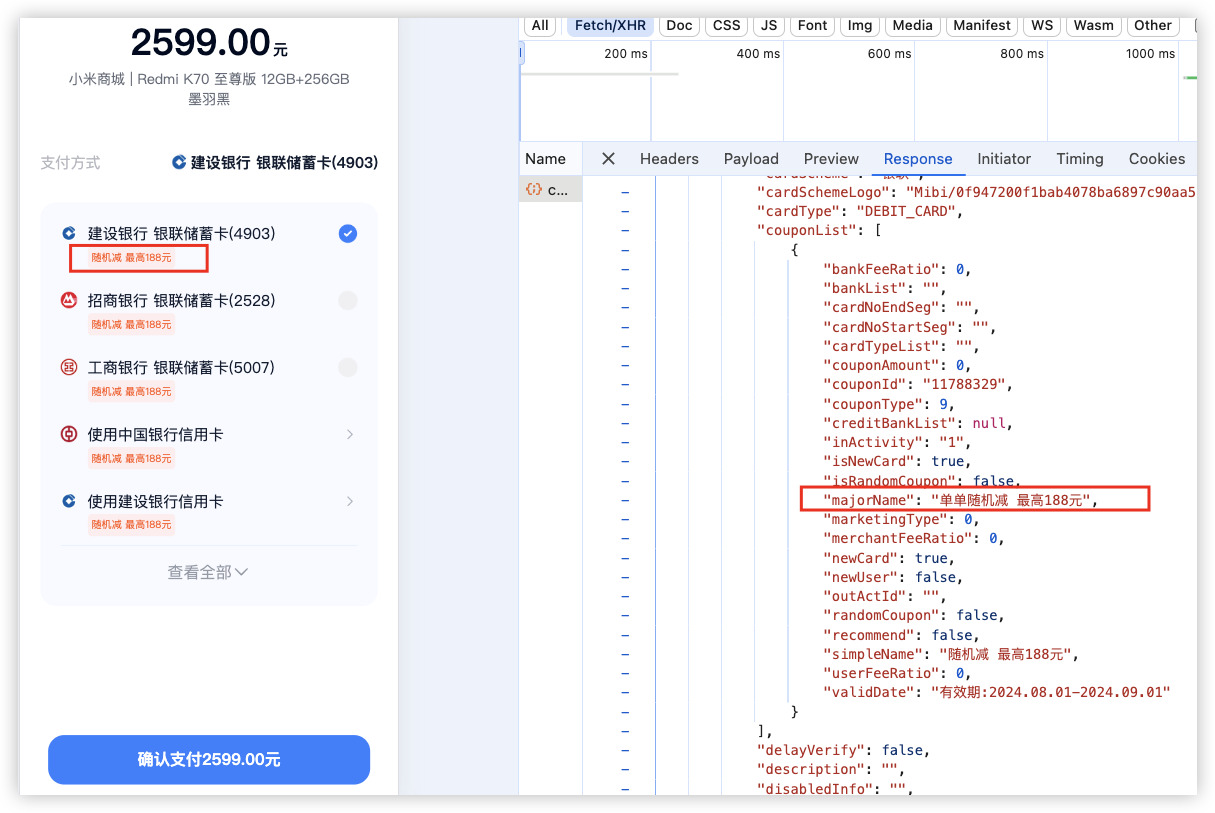Image resolution: width=1215 pixels, height=813 pixels.
Task: Open the 使用建设银行信用卡 chevron arrow
Action: click(x=350, y=501)
